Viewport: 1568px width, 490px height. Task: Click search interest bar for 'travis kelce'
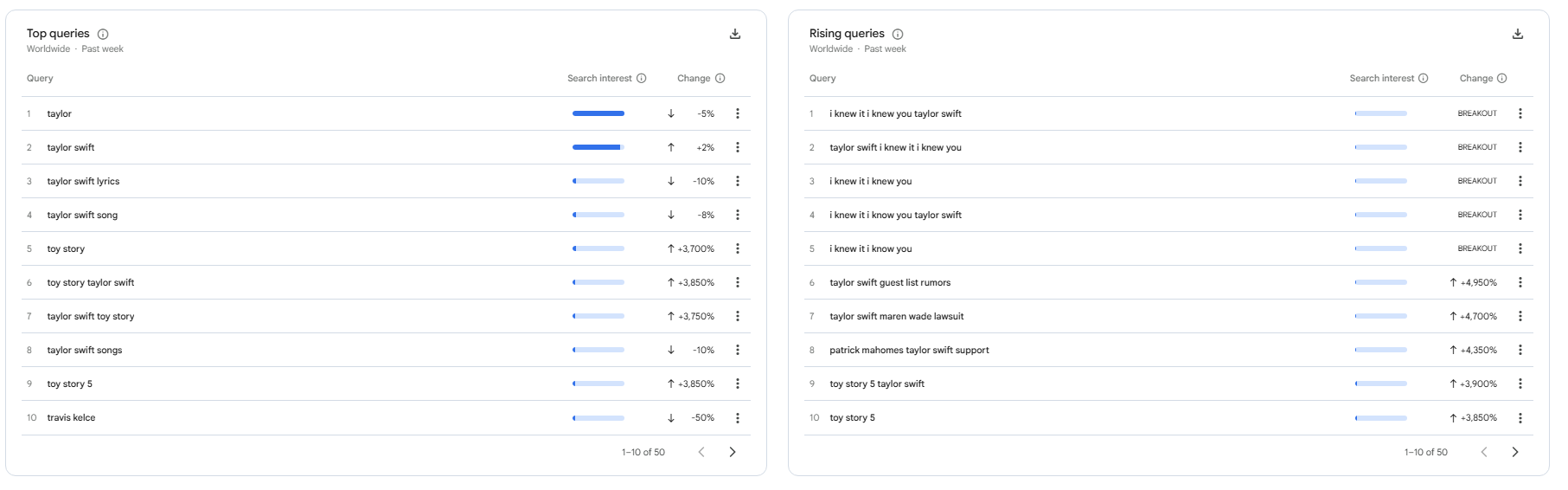(x=598, y=418)
